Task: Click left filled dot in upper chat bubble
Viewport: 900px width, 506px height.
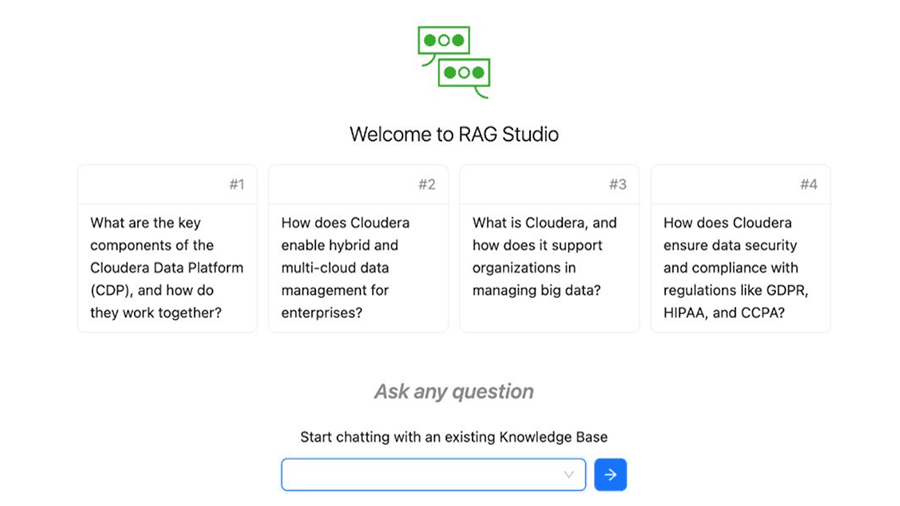Action: point(430,41)
